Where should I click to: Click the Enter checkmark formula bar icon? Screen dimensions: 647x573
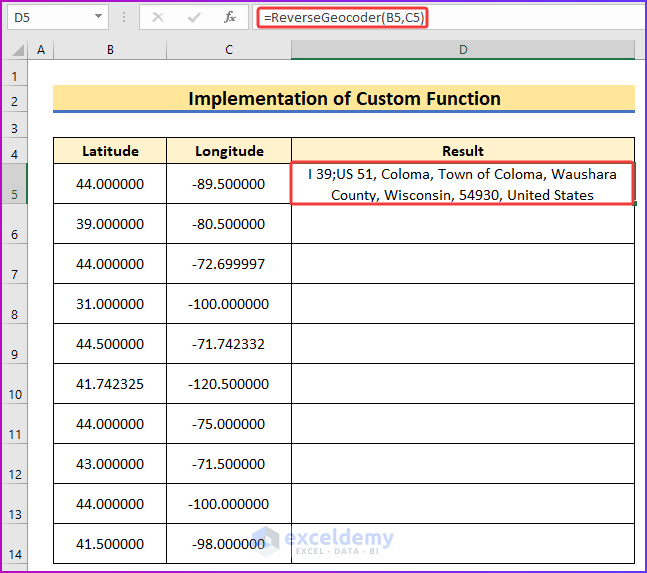point(194,17)
